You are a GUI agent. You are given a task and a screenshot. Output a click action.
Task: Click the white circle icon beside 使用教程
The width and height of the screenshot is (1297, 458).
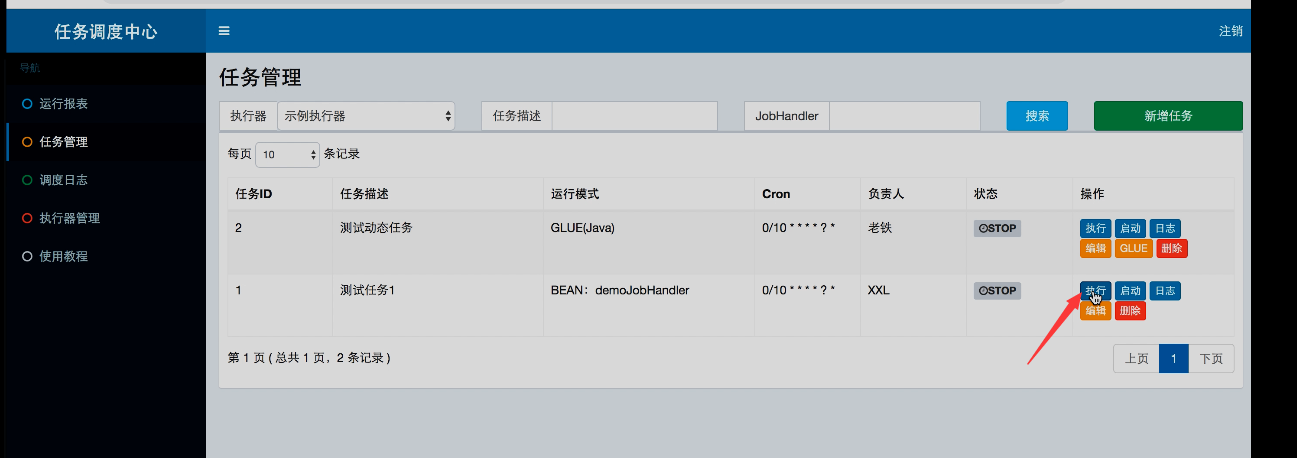click(x=27, y=256)
